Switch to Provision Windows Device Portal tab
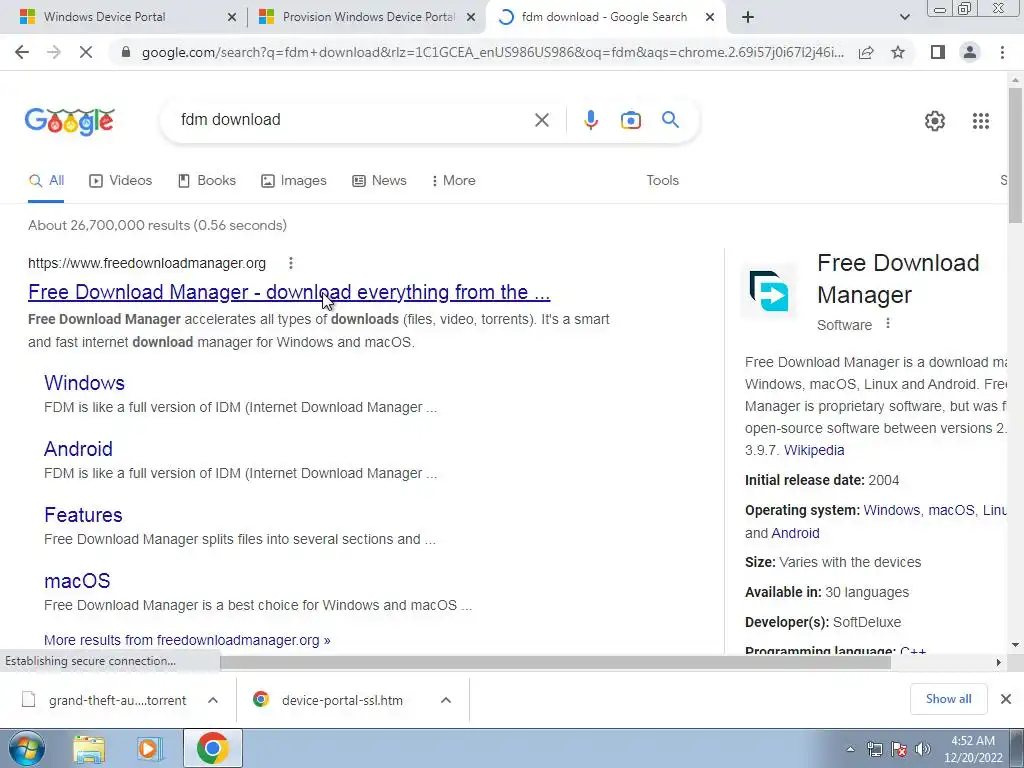 pyautogui.click(x=369, y=17)
